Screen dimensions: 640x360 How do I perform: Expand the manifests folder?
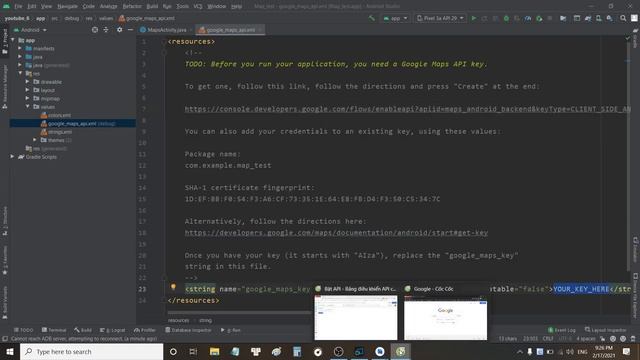pyautogui.click(x=20, y=49)
